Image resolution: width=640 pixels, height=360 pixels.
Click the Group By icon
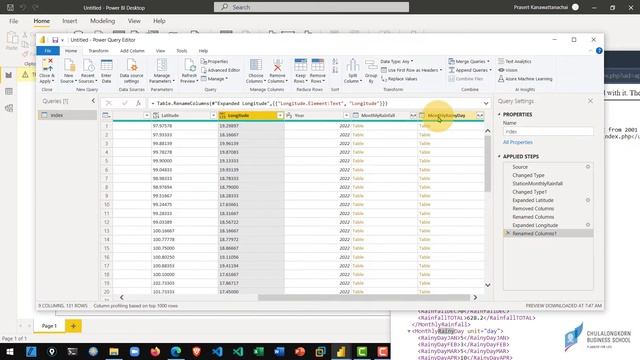click(371, 65)
